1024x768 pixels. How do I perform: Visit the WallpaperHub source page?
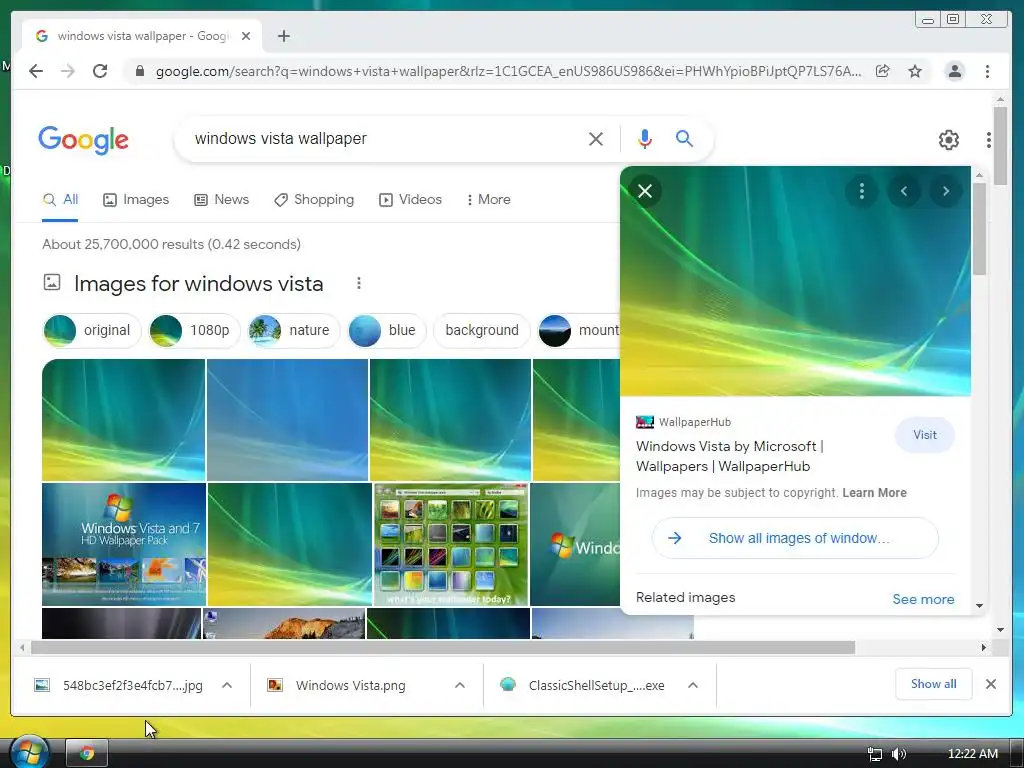(925, 435)
